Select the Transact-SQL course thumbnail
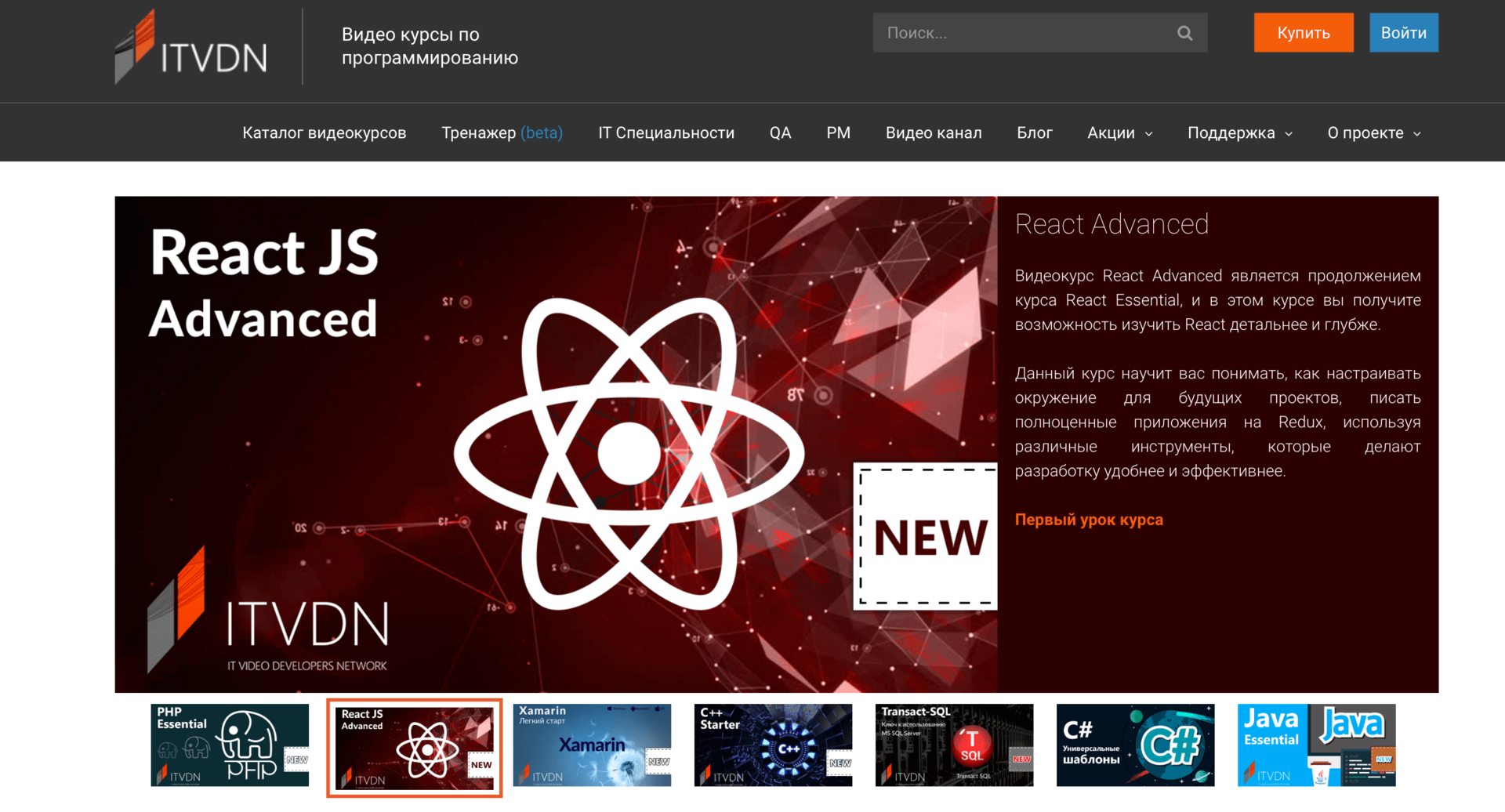 (x=954, y=745)
